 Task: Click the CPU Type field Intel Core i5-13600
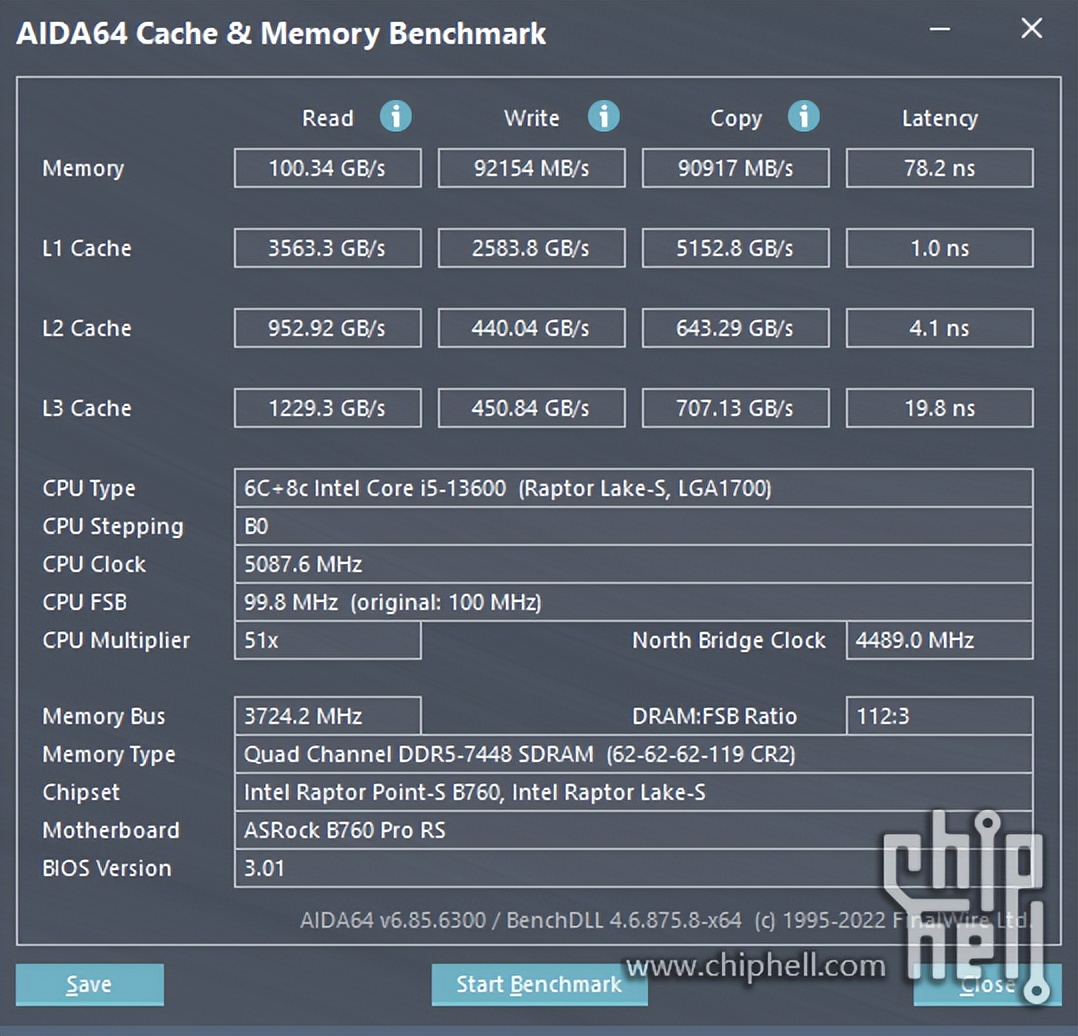[x=633, y=488]
